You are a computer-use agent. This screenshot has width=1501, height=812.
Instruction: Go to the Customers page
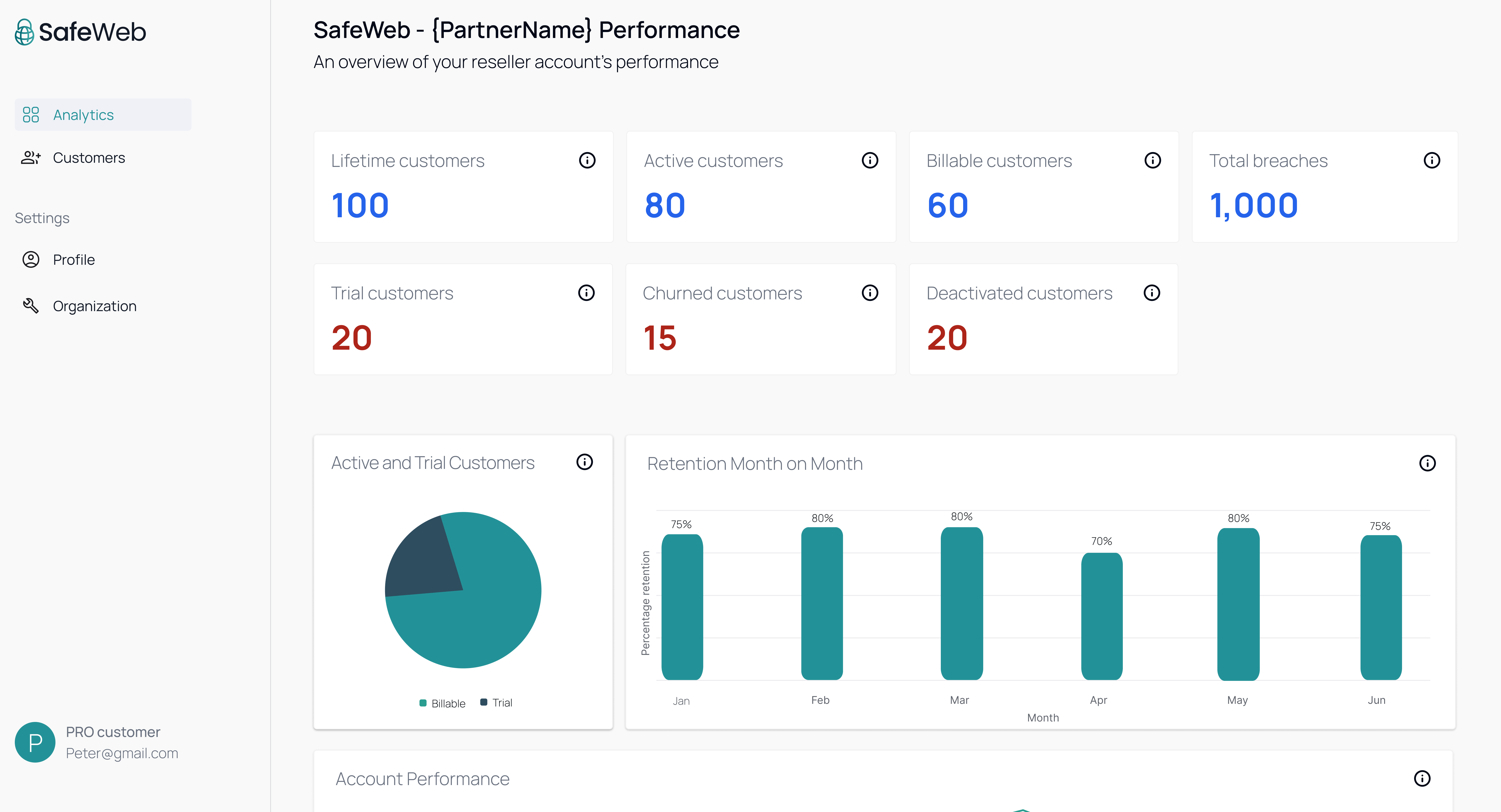point(89,158)
